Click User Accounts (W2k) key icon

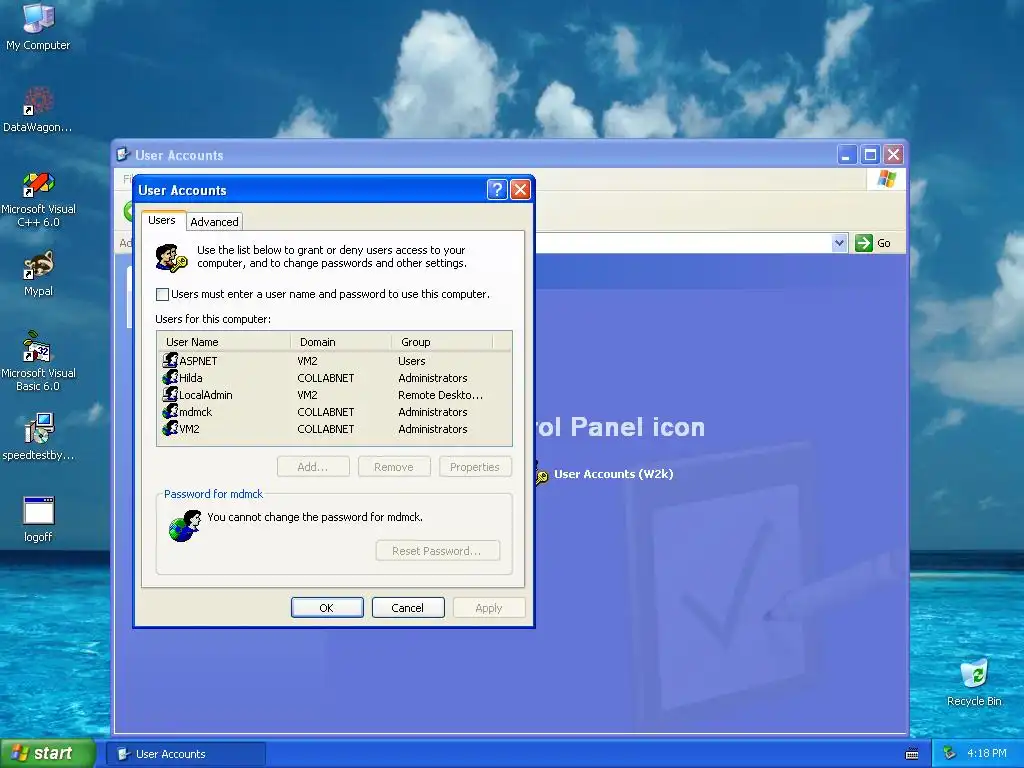542,474
